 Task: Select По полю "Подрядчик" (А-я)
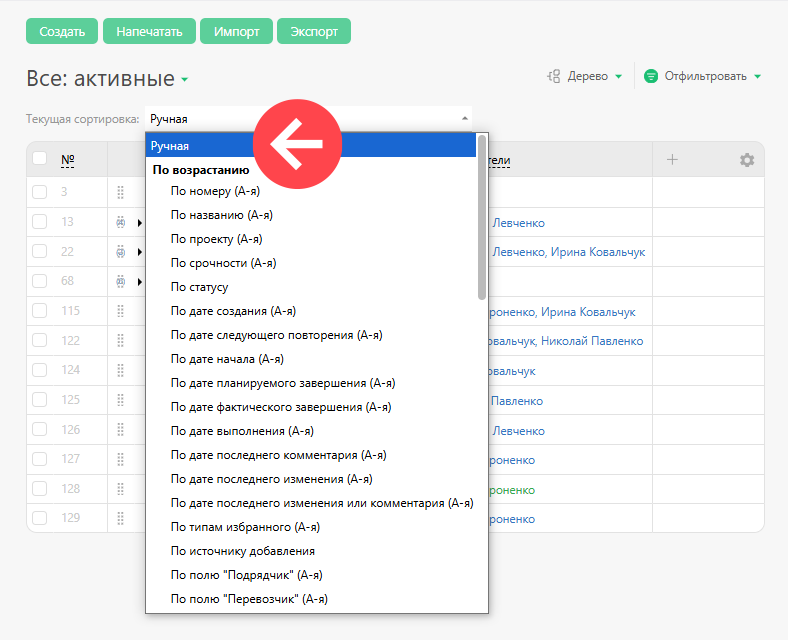(x=246, y=575)
